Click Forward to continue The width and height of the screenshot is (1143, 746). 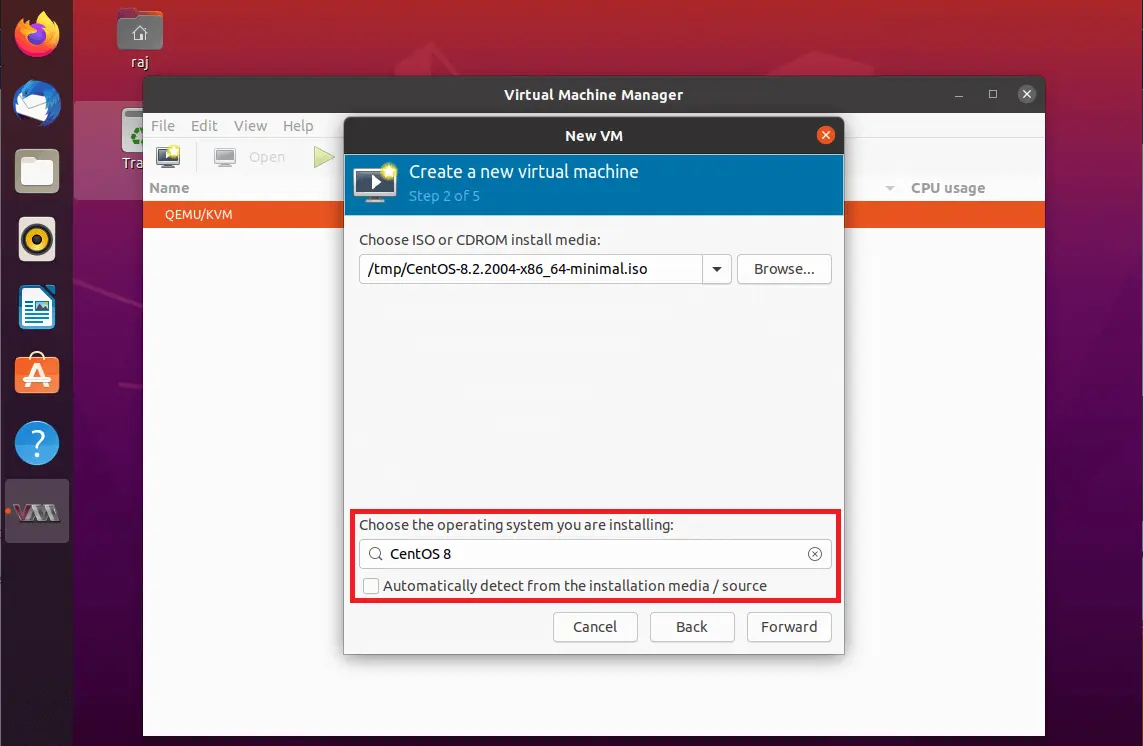[789, 627]
